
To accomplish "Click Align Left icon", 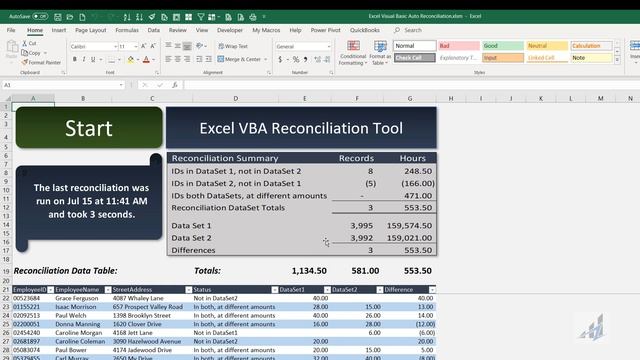I will (x=168, y=60).
